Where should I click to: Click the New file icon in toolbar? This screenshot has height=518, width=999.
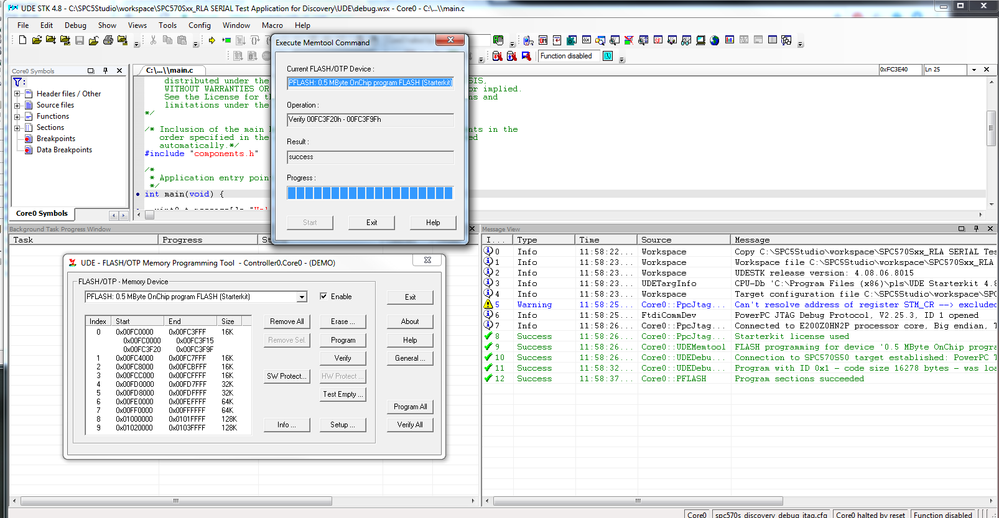[x=22, y=40]
